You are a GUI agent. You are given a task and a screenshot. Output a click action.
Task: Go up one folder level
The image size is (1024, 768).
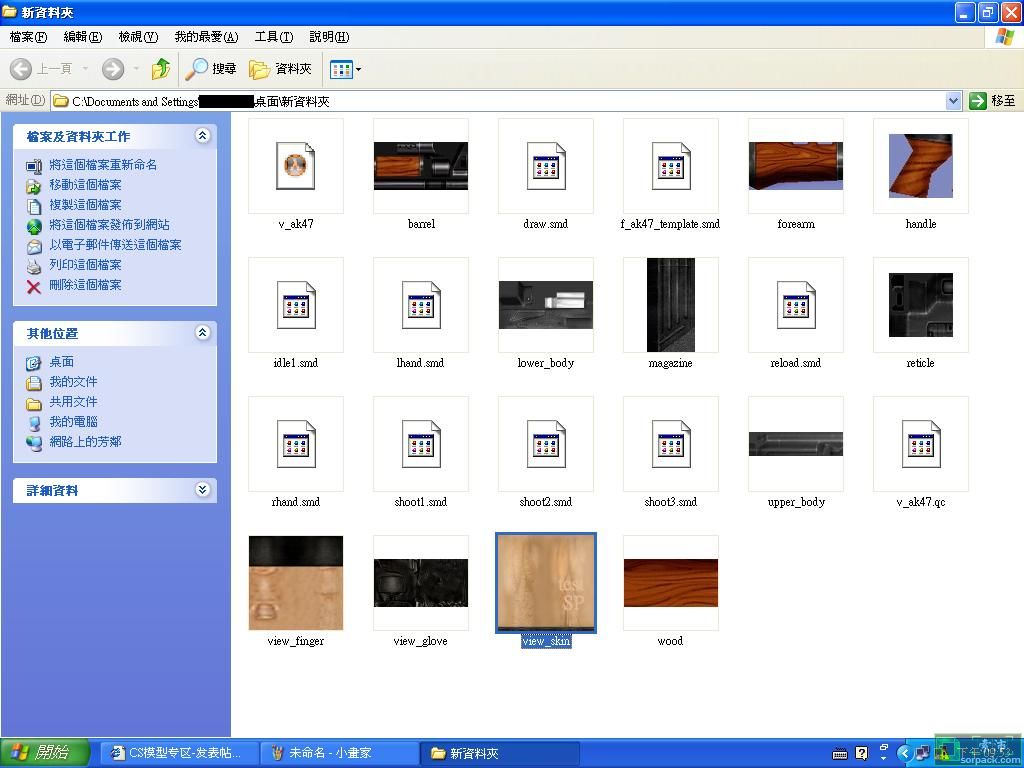[161, 69]
